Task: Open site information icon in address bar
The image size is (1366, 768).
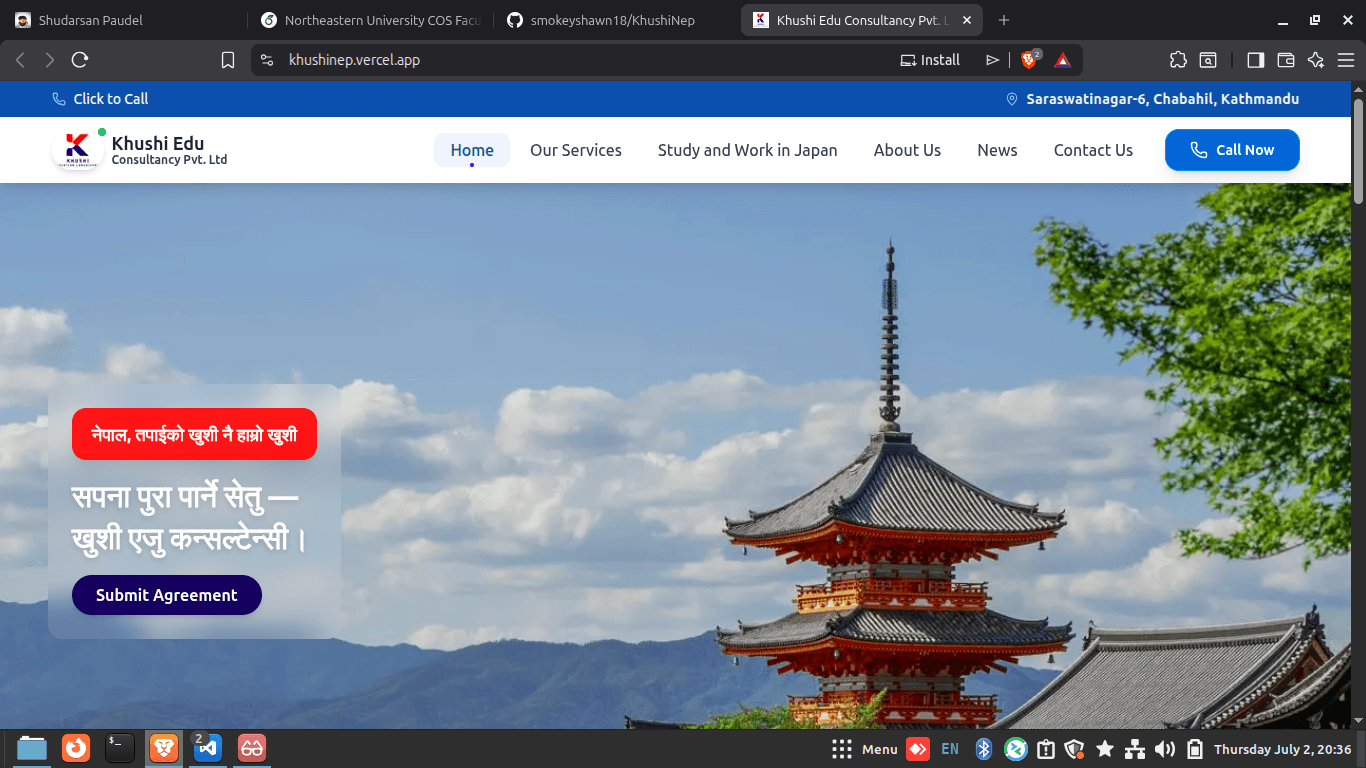Action: pos(267,60)
